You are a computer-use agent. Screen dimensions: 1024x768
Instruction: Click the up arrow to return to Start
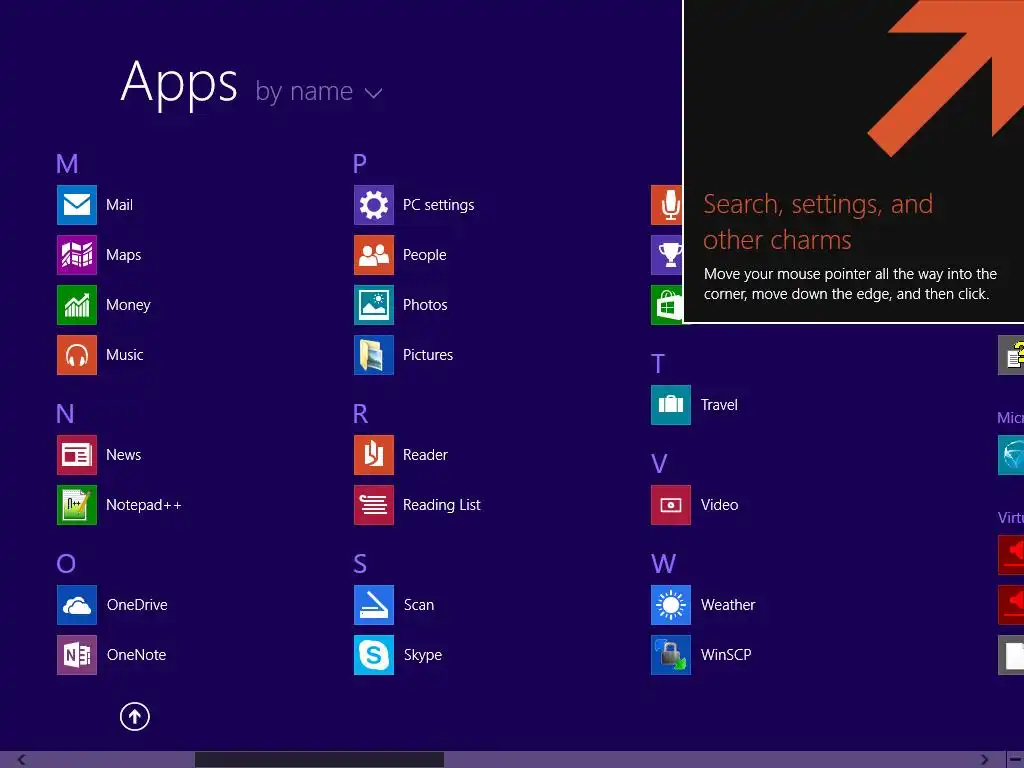(x=135, y=716)
